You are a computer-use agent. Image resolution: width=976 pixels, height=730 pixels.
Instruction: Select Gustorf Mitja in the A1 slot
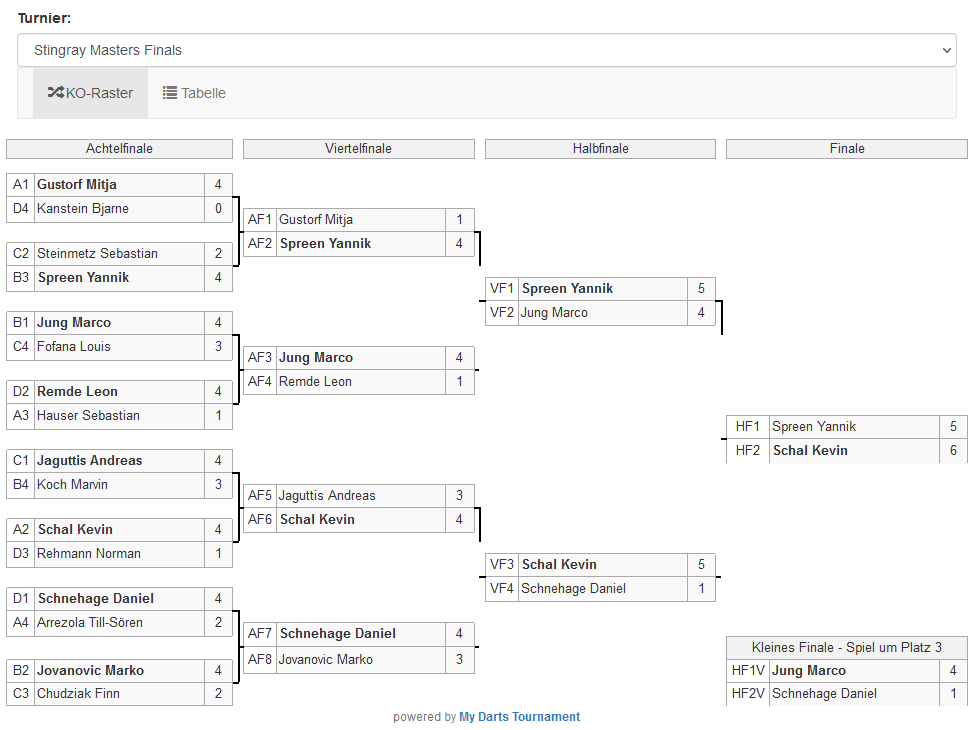[77, 184]
